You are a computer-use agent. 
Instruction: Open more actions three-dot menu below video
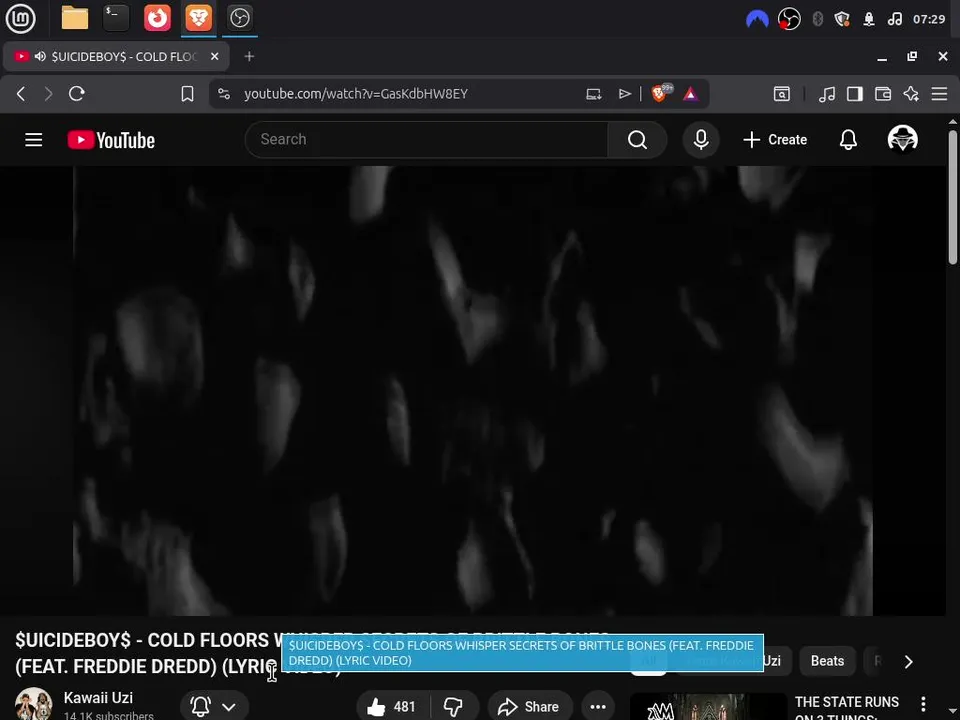[598, 707]
